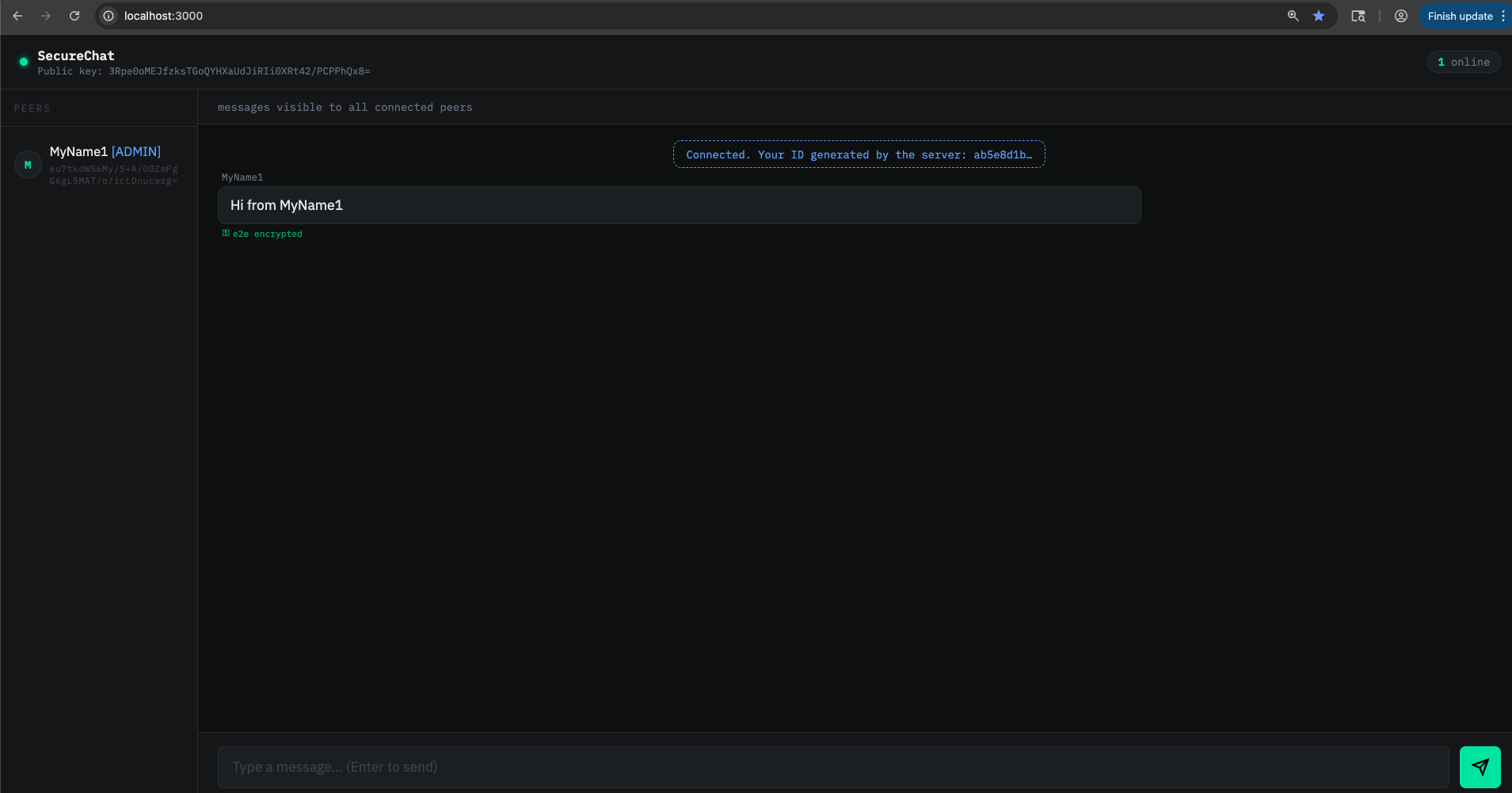Screen dimensions: 1512x793
Task: Click the PEERS sidebar header
Action: point(32,107)
